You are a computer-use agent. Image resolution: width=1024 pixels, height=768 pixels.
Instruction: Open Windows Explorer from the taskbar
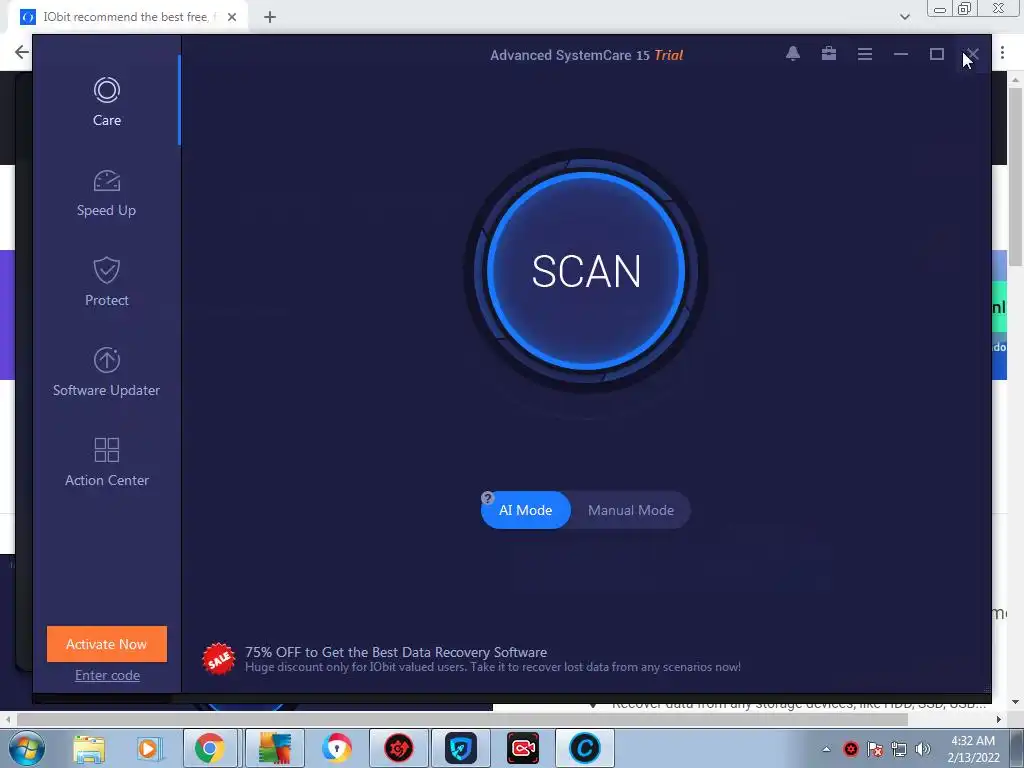(x=89, y=748)
